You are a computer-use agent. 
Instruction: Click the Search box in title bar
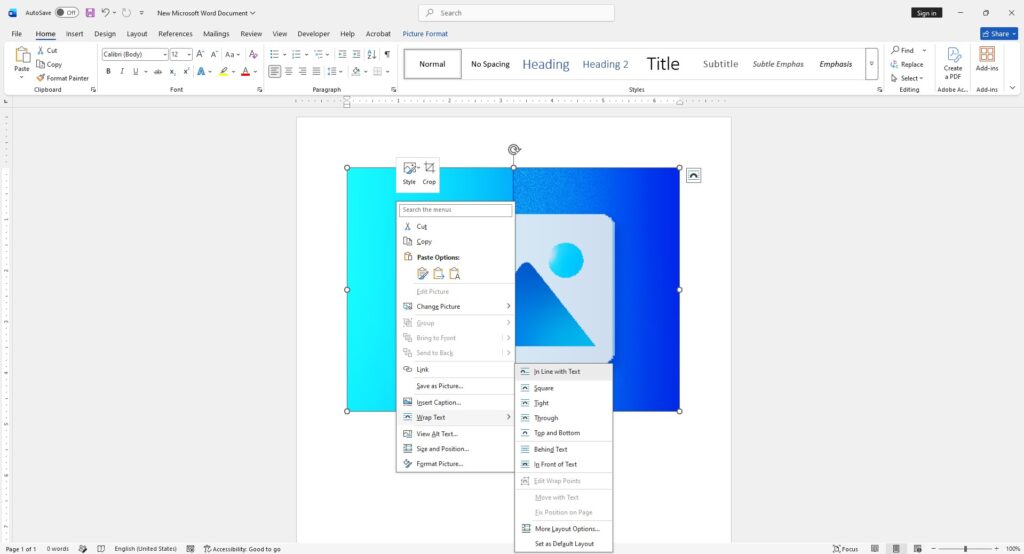[516, 12]
